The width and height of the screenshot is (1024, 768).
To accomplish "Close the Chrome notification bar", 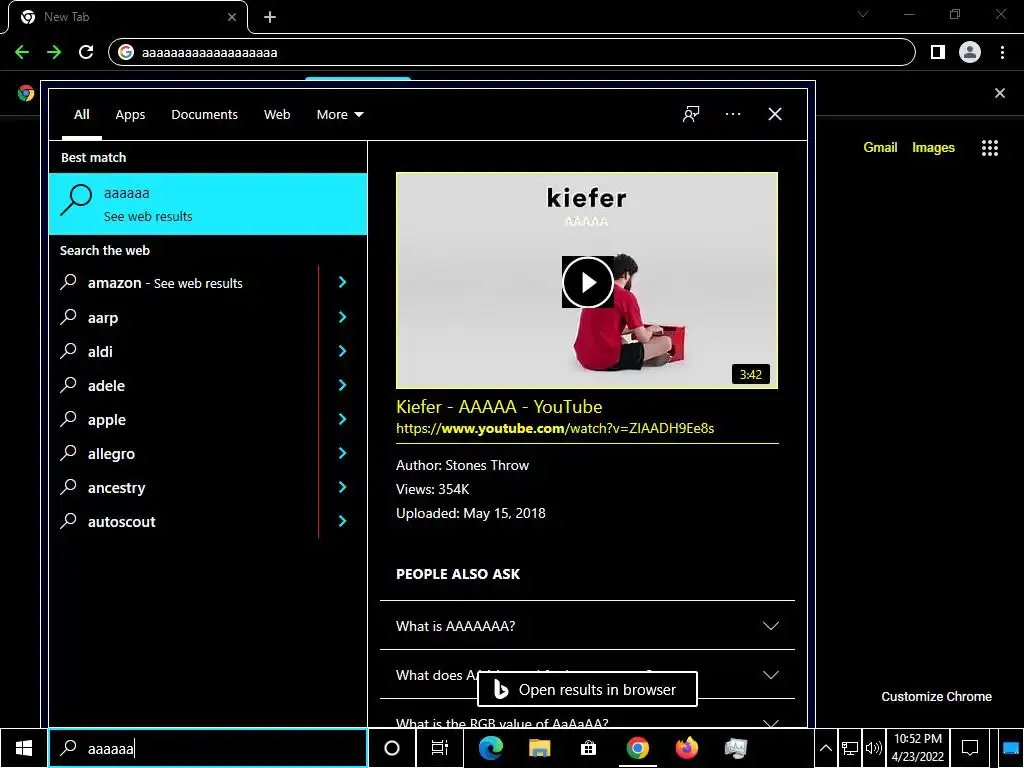I will pyautogui.click(x=1000, y=93).
